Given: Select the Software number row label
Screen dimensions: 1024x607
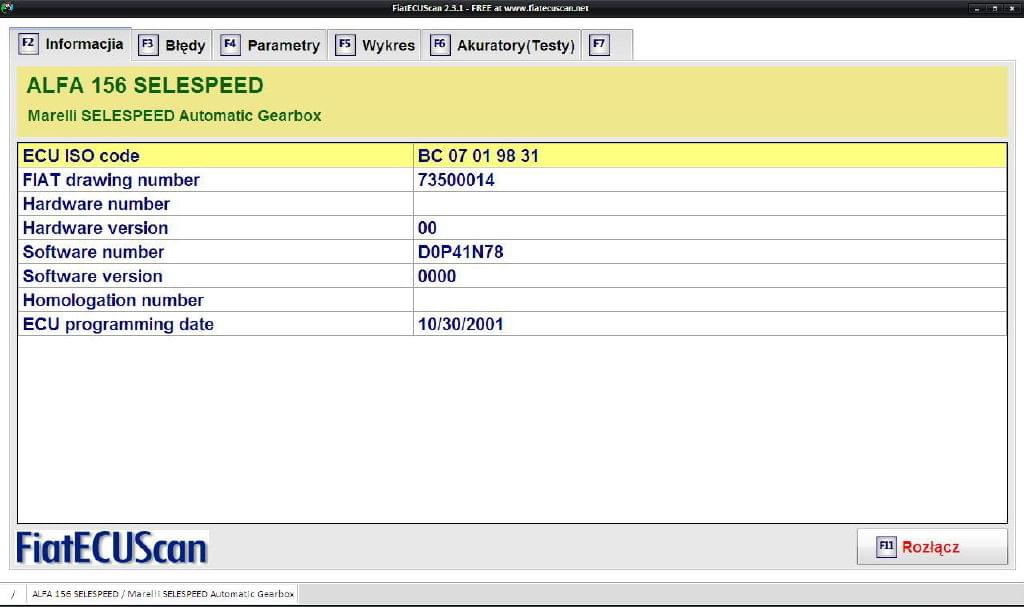Looking at the screenshot, I should (93, 252).
